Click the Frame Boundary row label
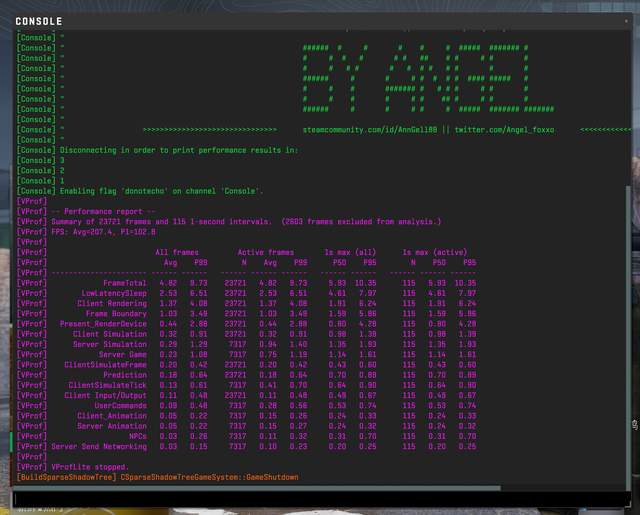640x515 pixels. [x=116, y=313]
